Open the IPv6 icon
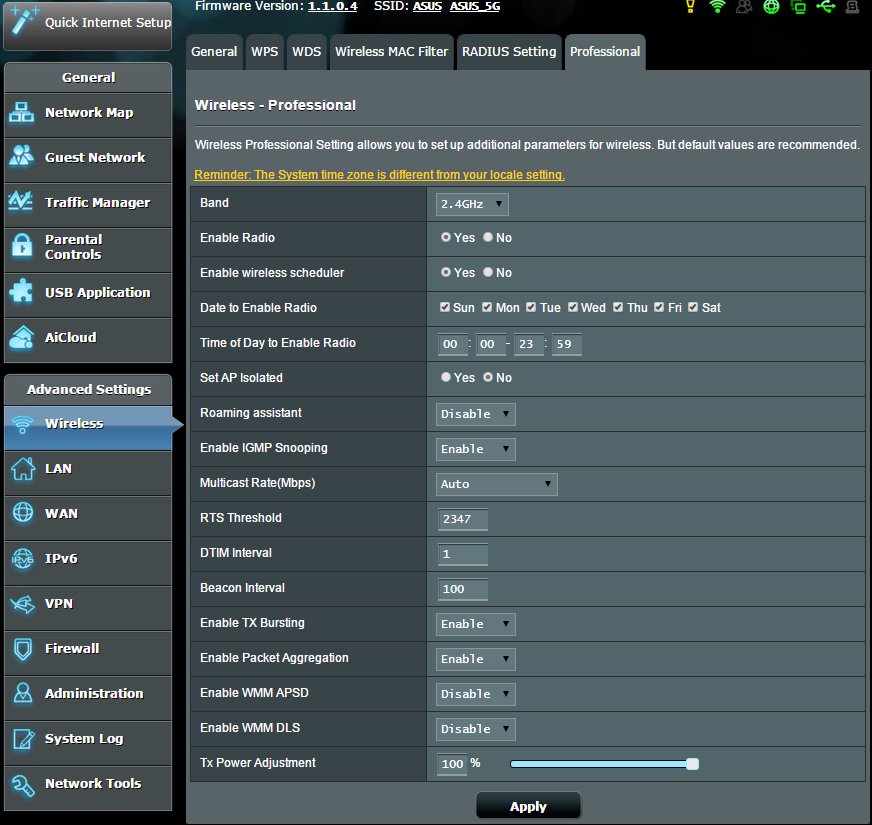This screenshot has height=825, width=872. tap(23, 559)
